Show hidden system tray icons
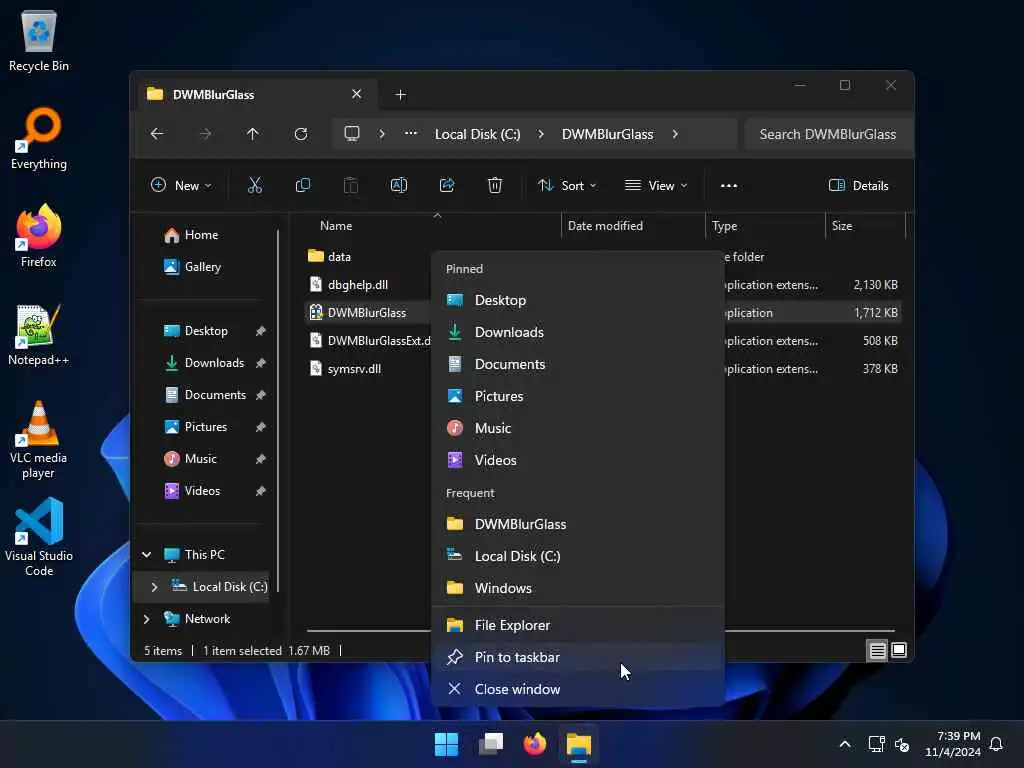Screen dimensions: 1024x768 click(x=844, y=744)
